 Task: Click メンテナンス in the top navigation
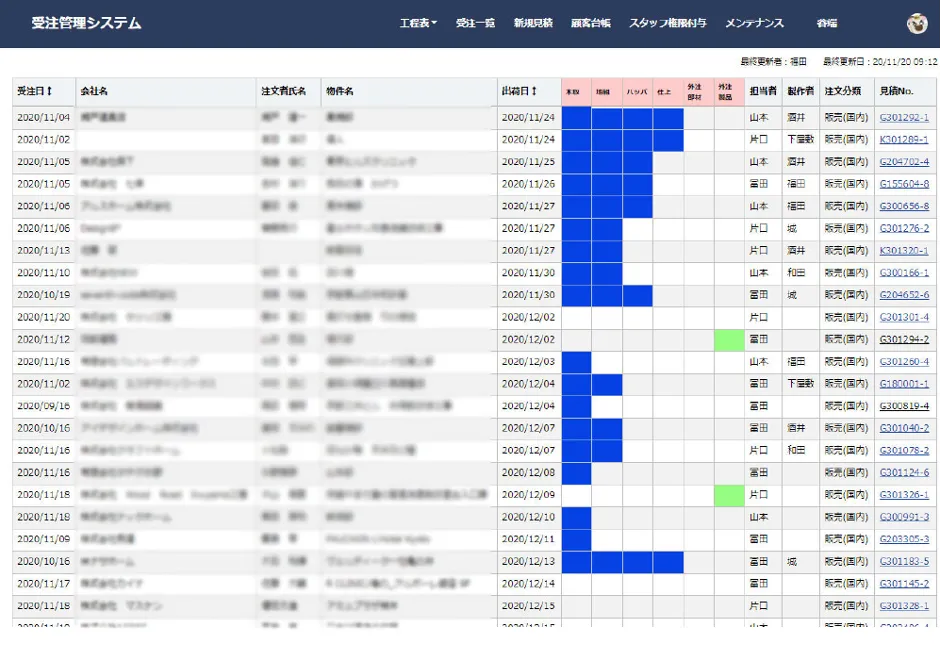click(x=754, y=23)
